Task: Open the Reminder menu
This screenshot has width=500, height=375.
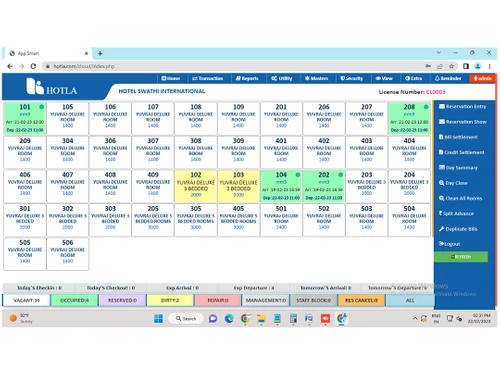Action: coord(448,78)
